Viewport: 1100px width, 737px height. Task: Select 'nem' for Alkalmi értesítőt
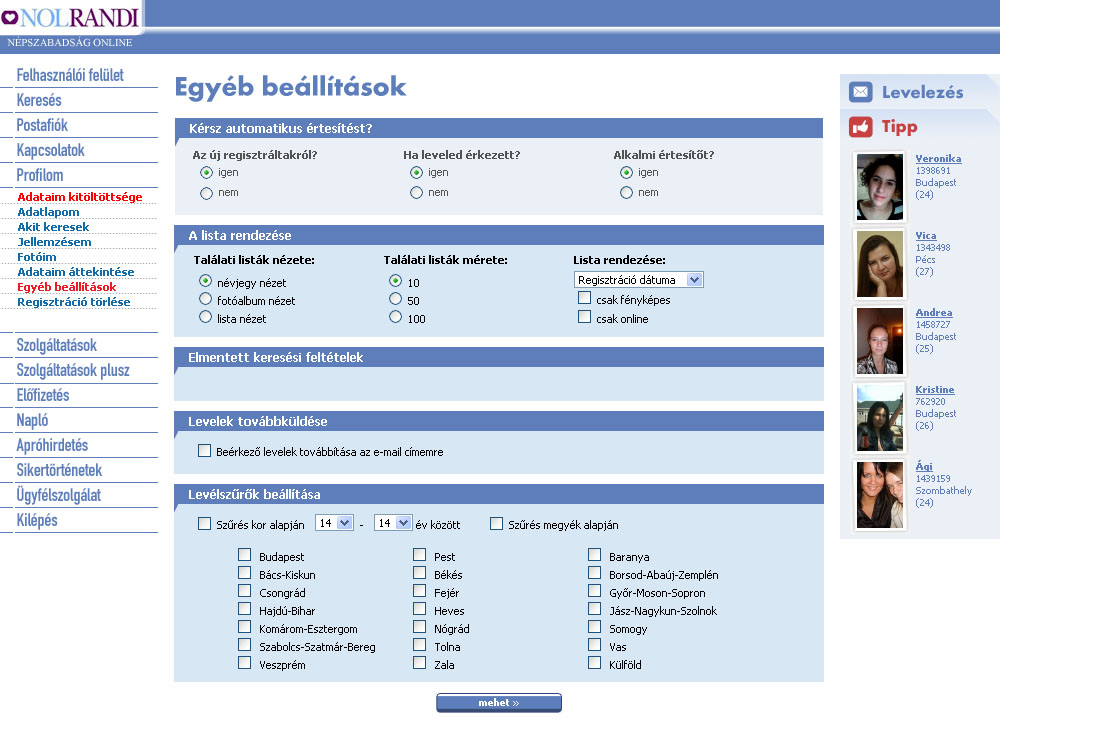pyautogui.click(x=626, y=193)
